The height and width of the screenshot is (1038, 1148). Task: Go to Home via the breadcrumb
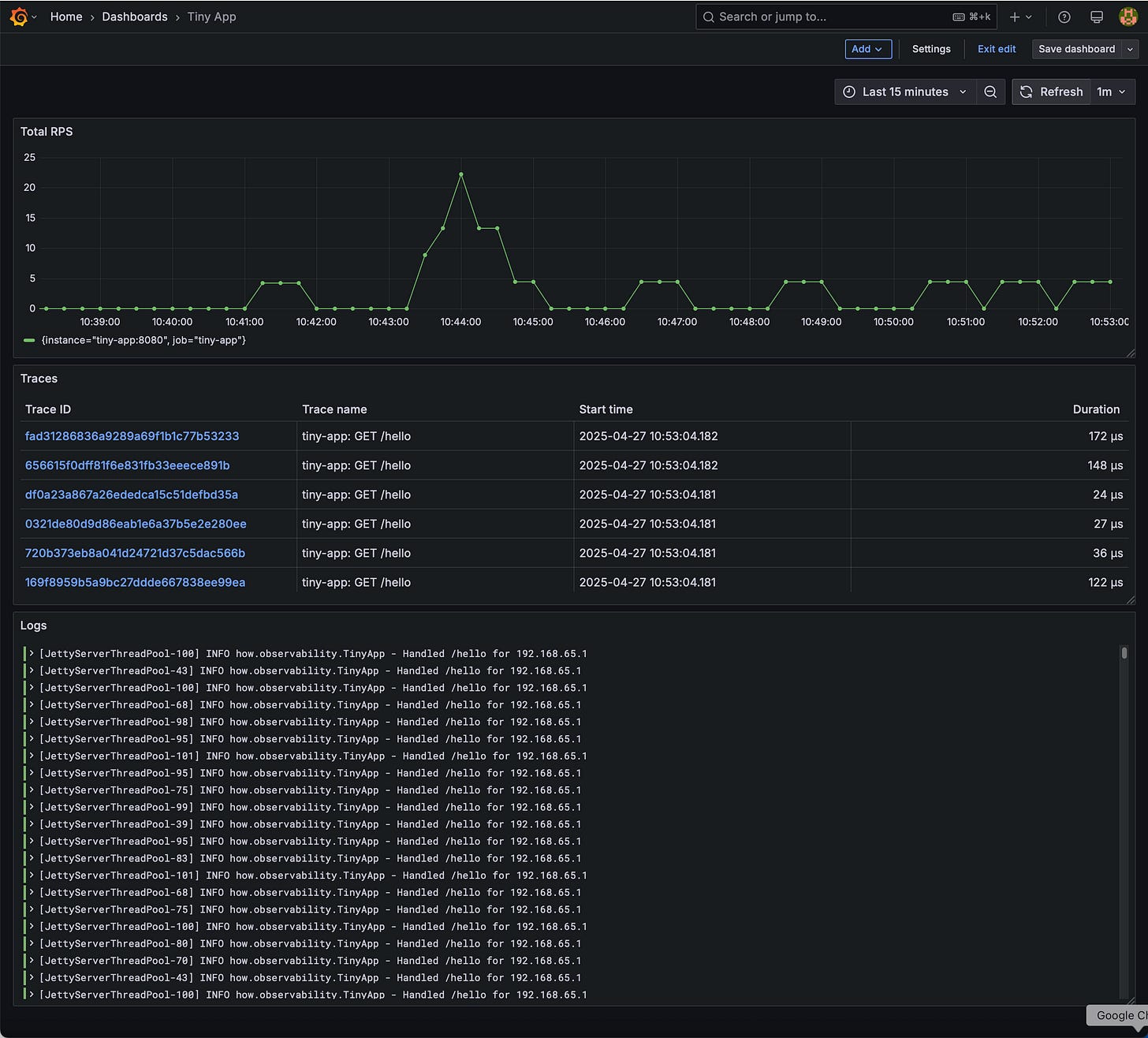coord(65,17)
